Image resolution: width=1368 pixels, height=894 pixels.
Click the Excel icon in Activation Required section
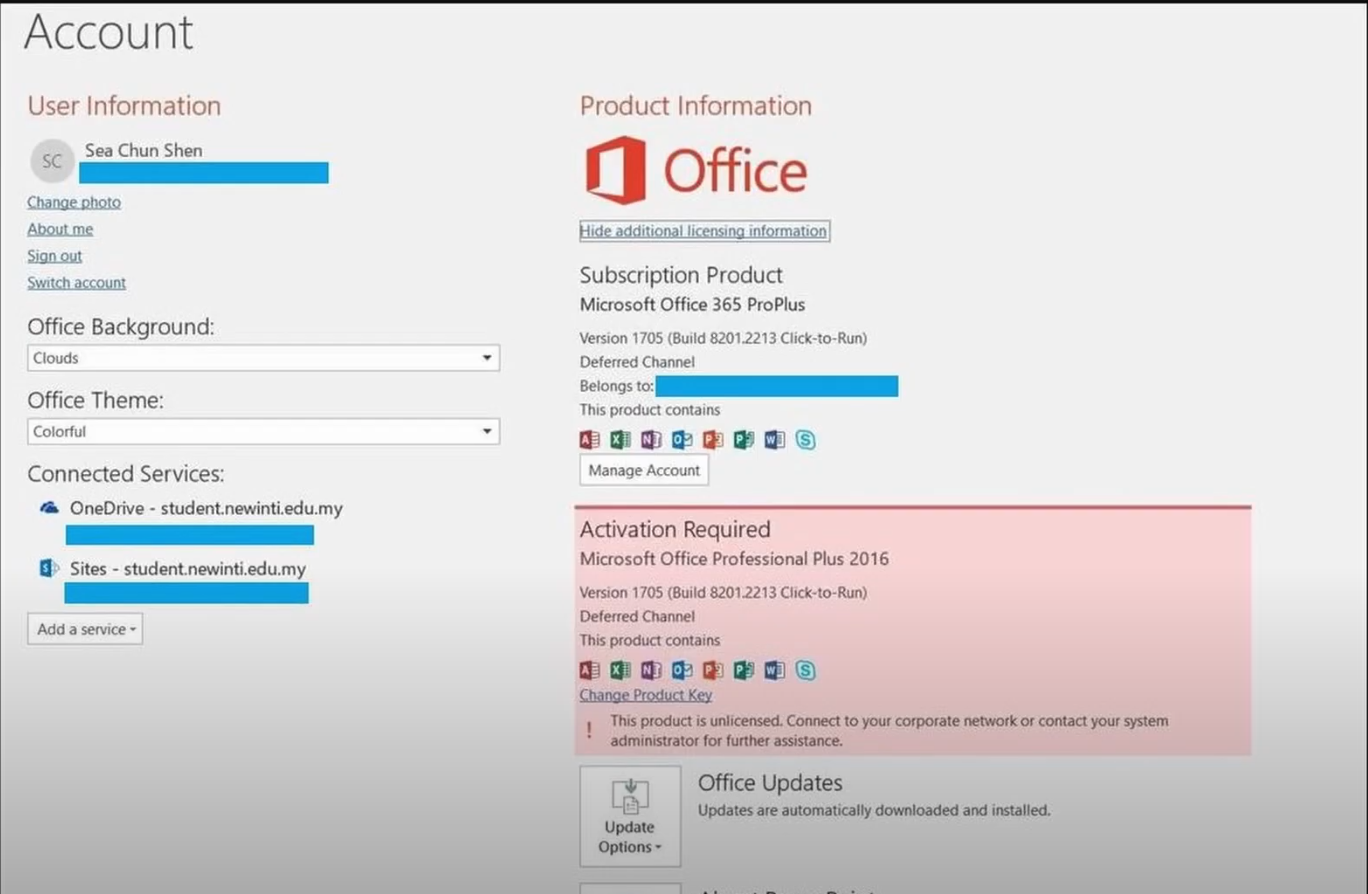[620, 670]
